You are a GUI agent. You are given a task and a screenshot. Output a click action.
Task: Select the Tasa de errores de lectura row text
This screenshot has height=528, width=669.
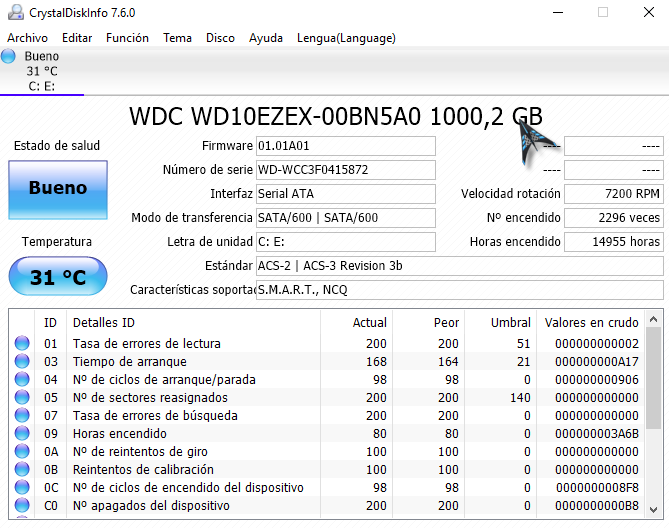[147, 343]
